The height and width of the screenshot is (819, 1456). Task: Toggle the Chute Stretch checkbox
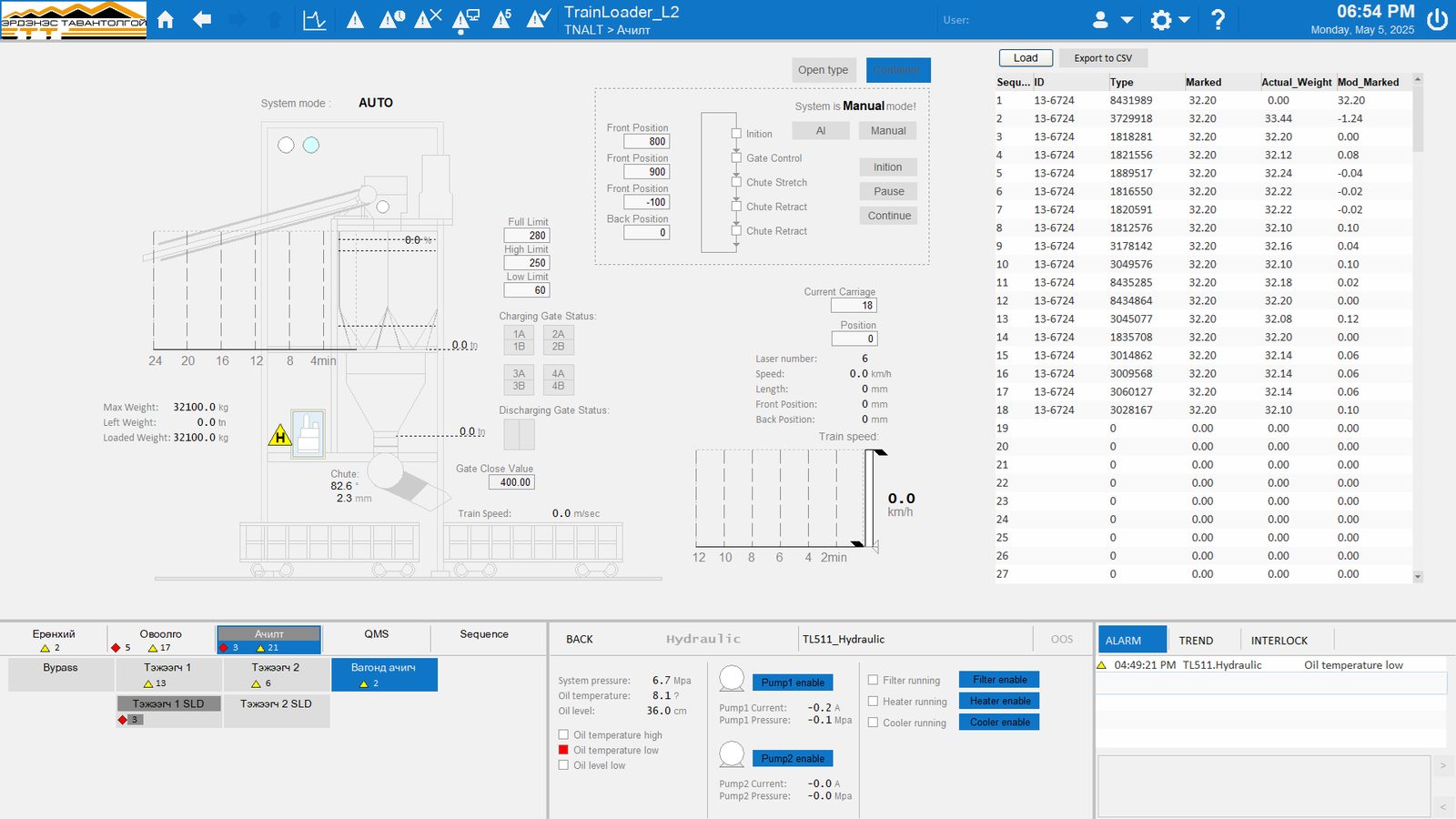click(737, 182)
